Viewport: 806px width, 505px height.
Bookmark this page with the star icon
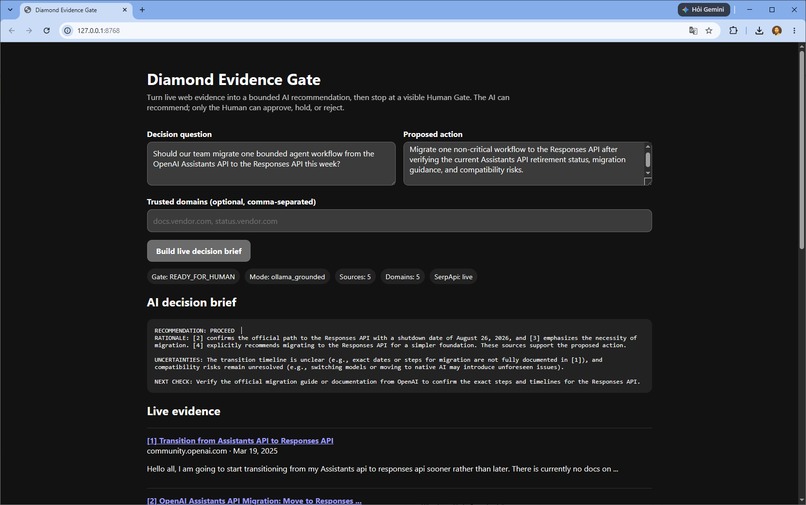pyautogui.click(x=709, y=31)
